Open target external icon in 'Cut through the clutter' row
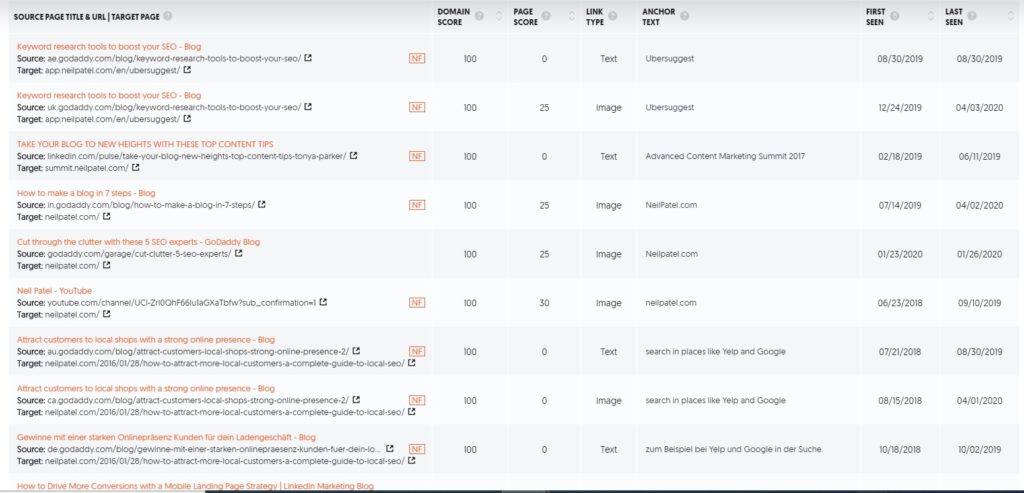 point(106,265)
